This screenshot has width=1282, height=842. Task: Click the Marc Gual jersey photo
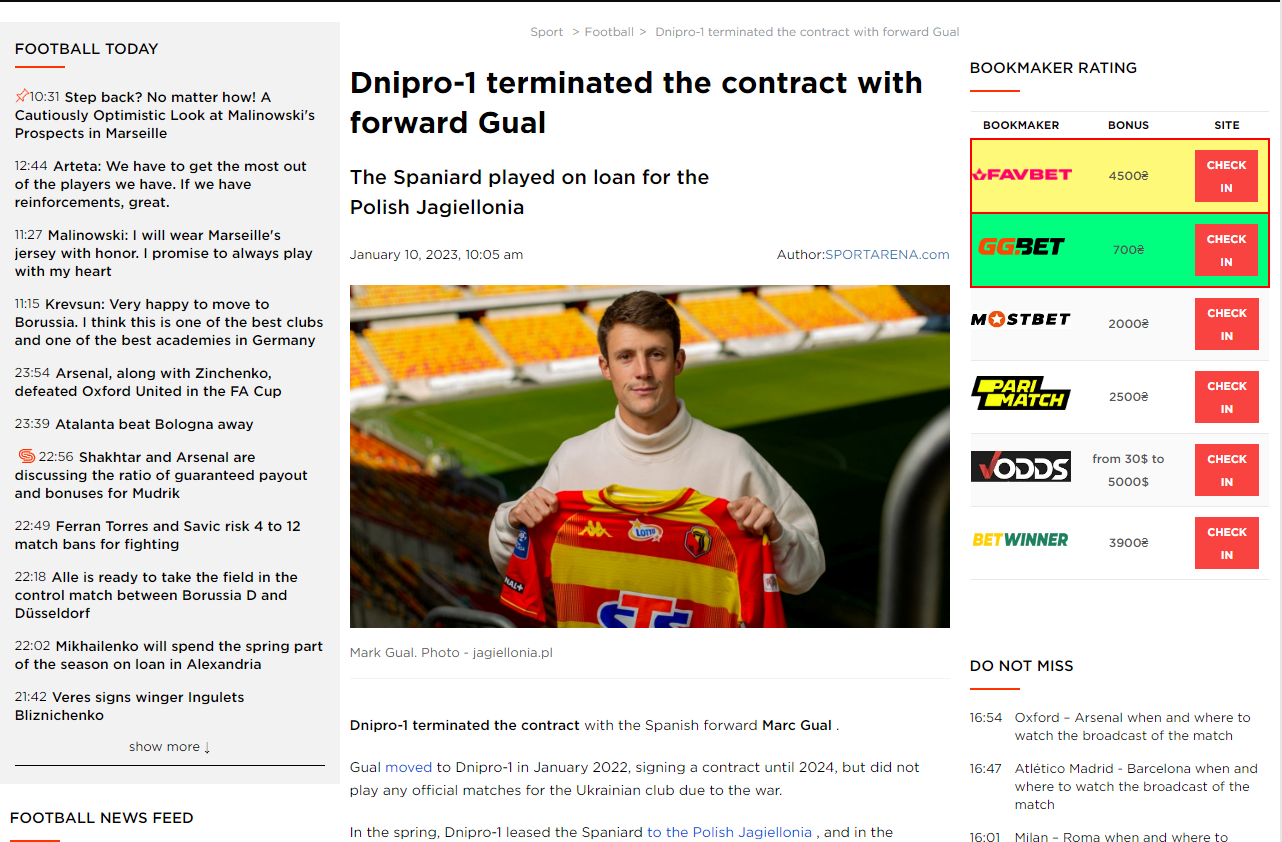pos(650,457)
